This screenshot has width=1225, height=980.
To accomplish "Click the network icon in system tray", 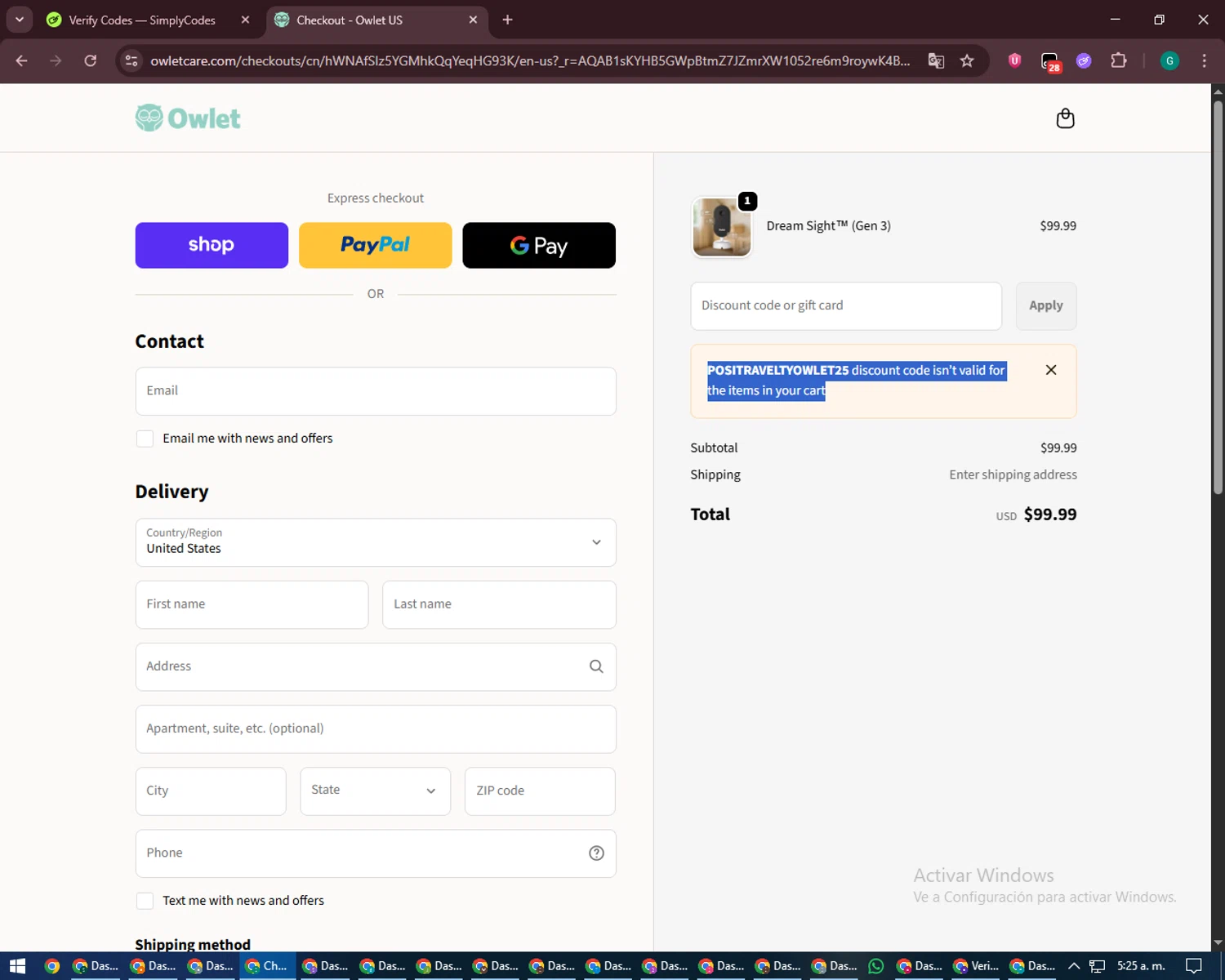I will point(1097,966).
